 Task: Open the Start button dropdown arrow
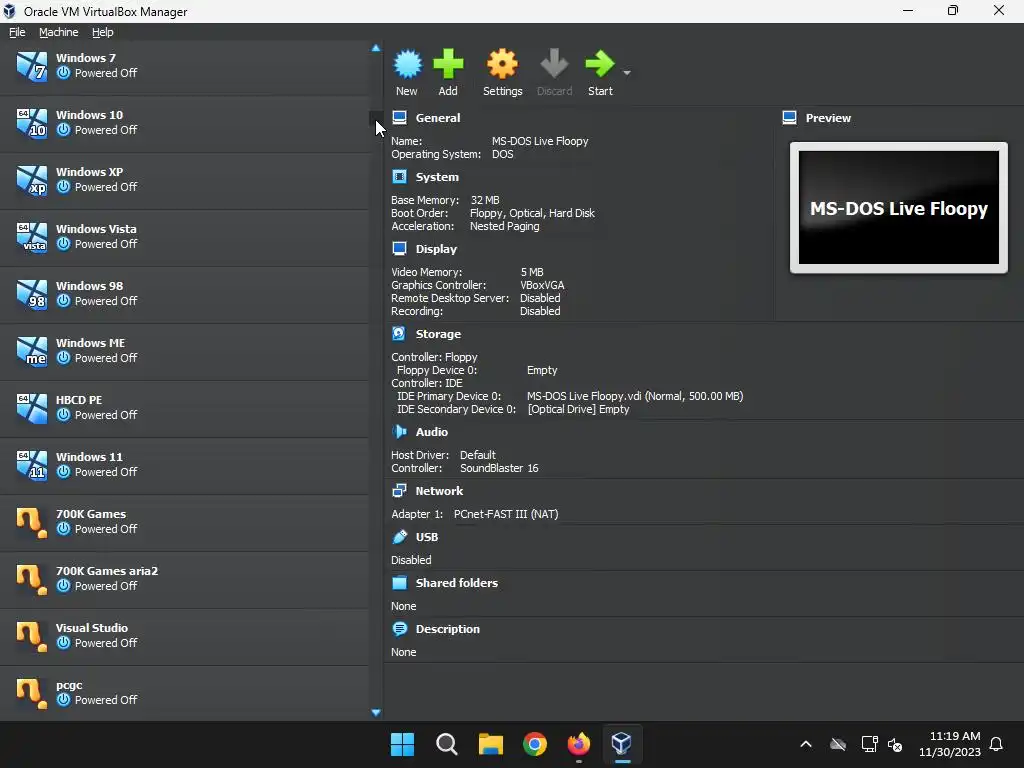(x=627, y=72)
